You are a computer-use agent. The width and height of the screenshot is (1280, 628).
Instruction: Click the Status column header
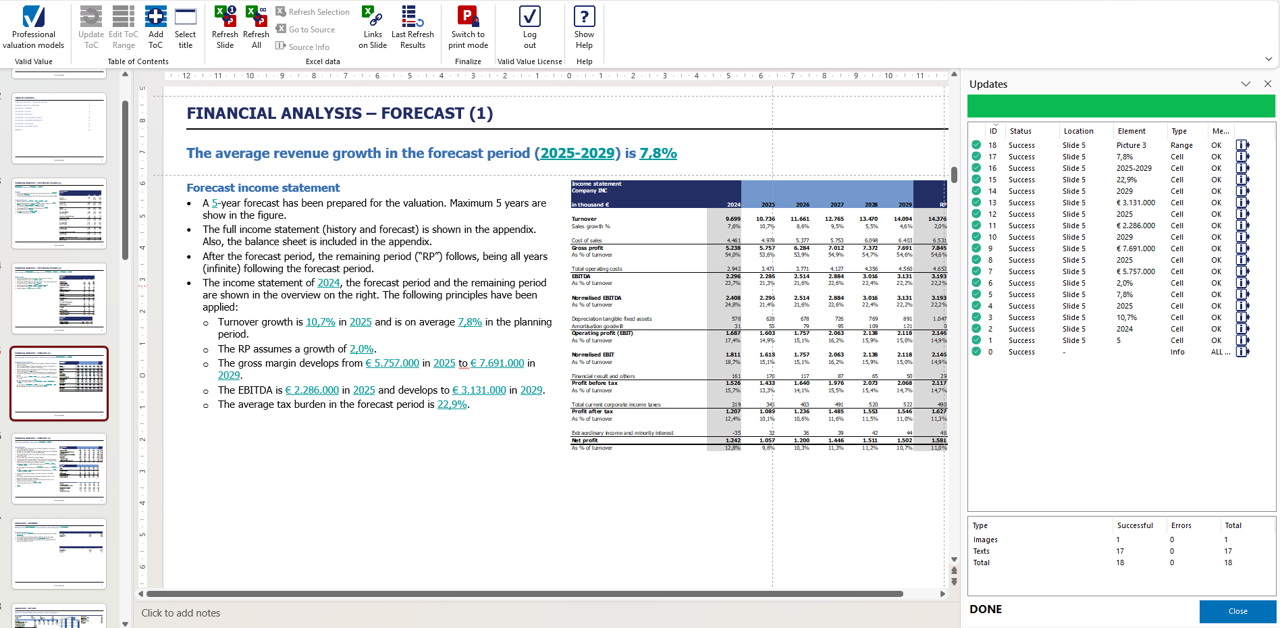coord(1020,131)
